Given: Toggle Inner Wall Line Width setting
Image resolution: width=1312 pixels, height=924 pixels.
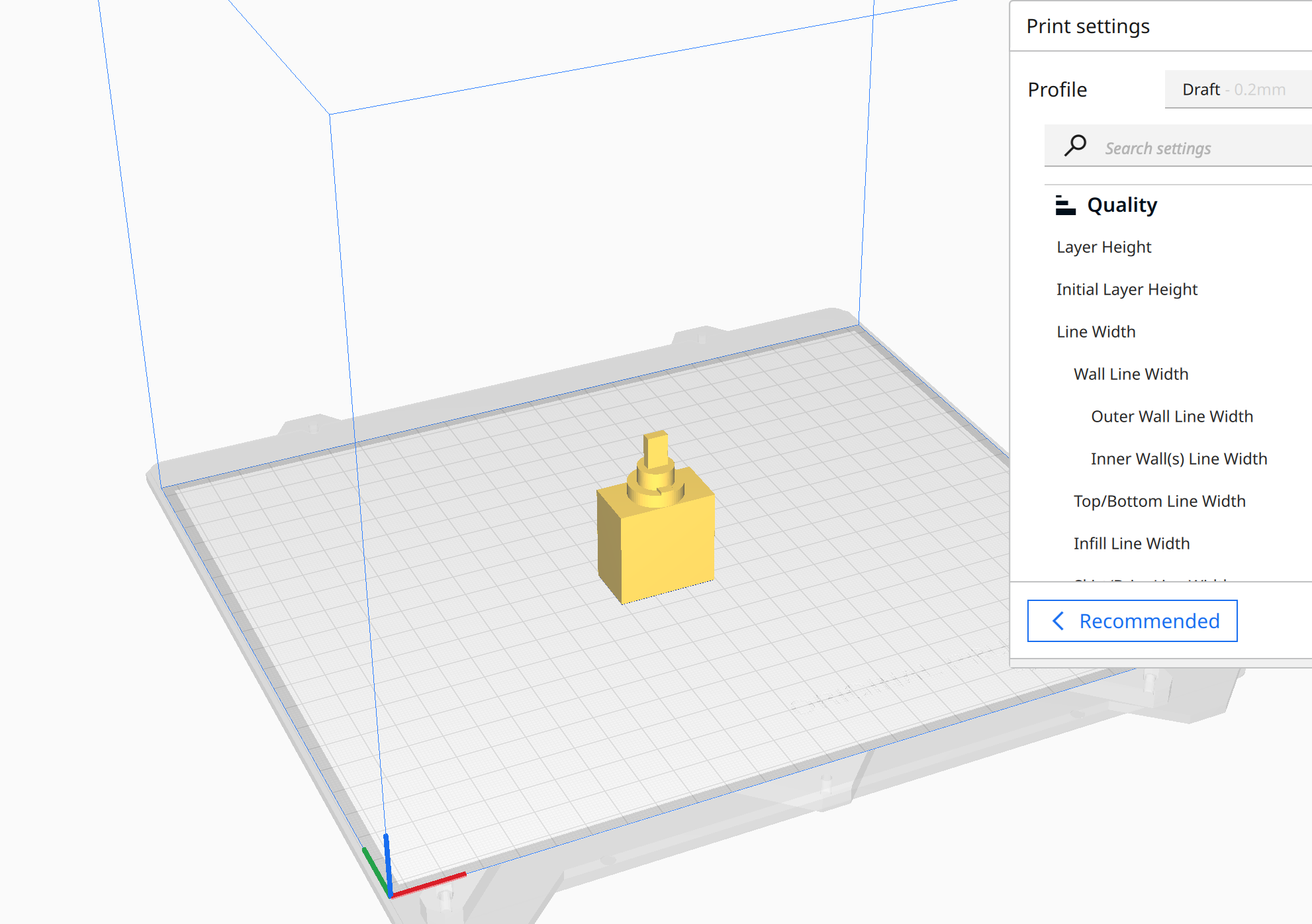Looking at the screenshot, I should 1180,459.
